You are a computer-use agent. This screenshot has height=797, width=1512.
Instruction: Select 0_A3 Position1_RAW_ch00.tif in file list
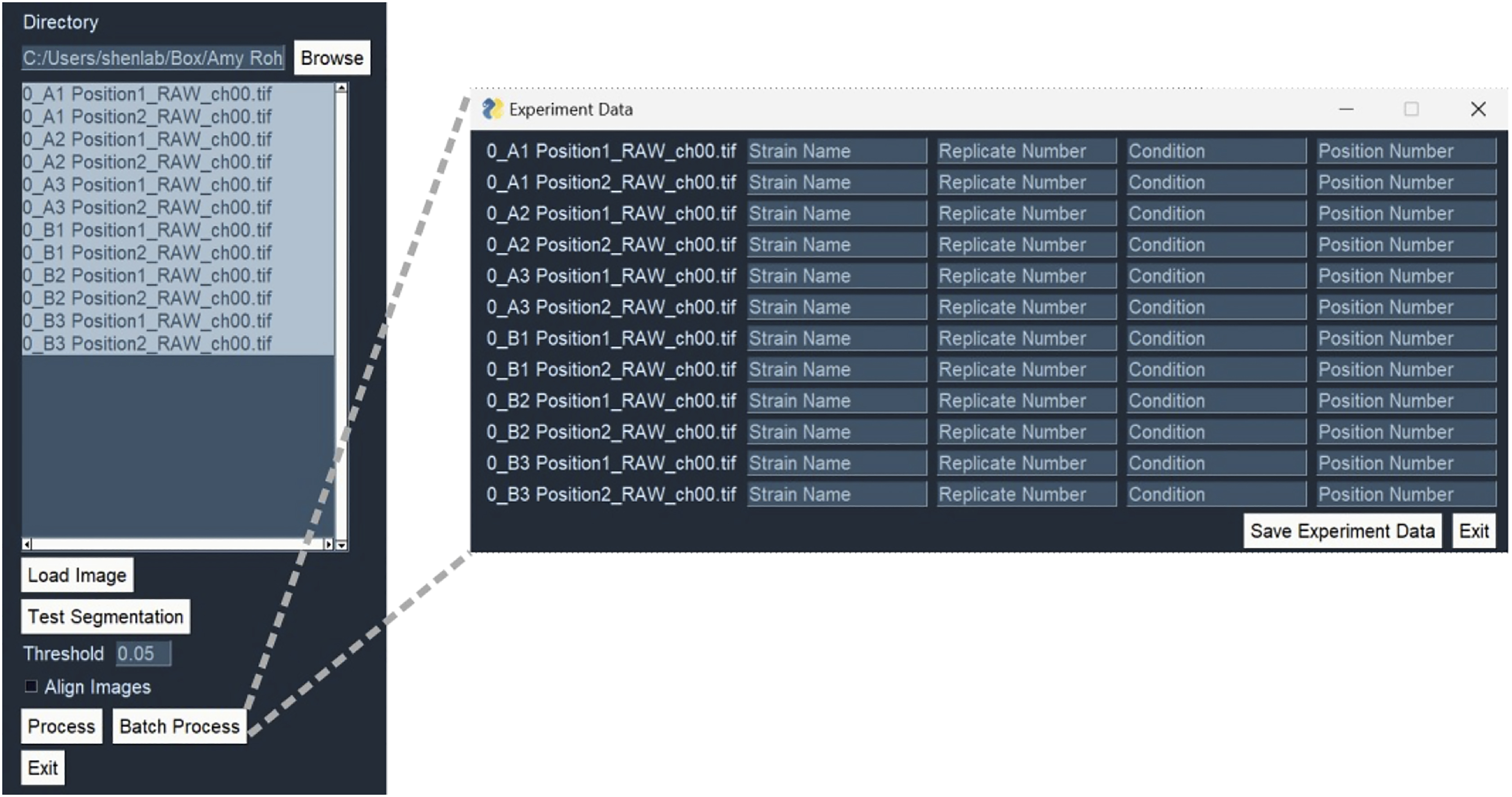point(148,185)
